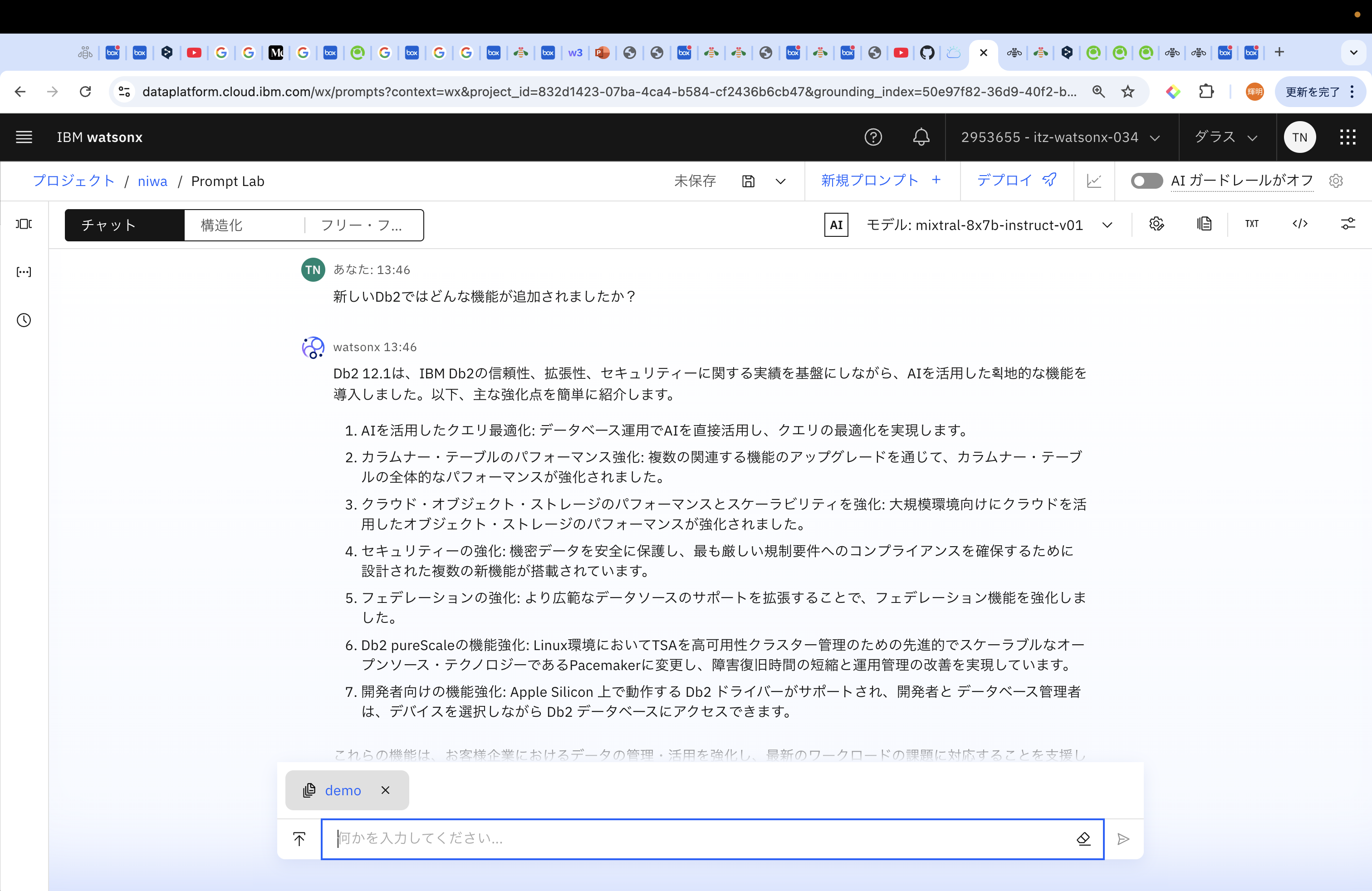1372x891 pixels.
Task: Click the sidebar panel expand icon
Action: coord(24,224)
